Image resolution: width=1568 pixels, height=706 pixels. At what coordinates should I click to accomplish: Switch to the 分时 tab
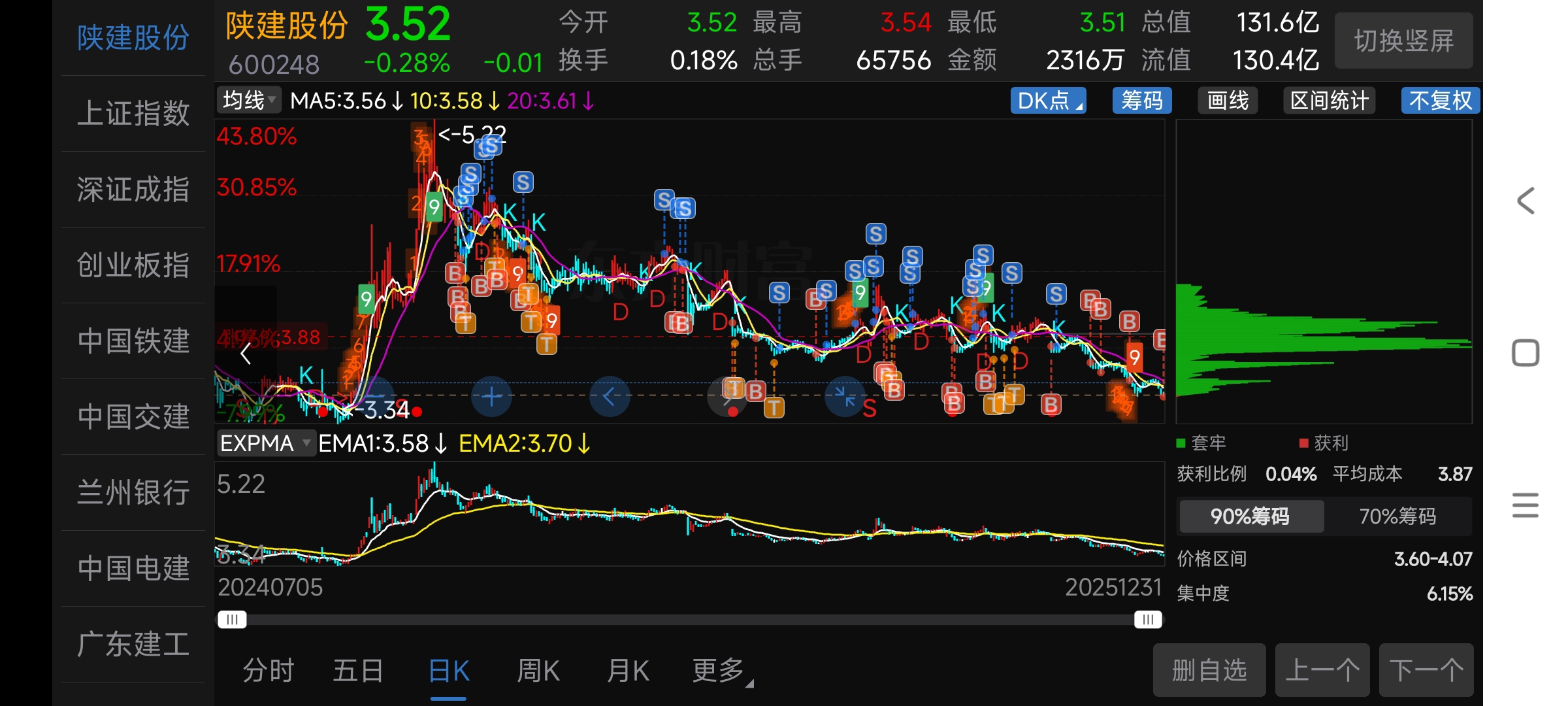[268, 671]
